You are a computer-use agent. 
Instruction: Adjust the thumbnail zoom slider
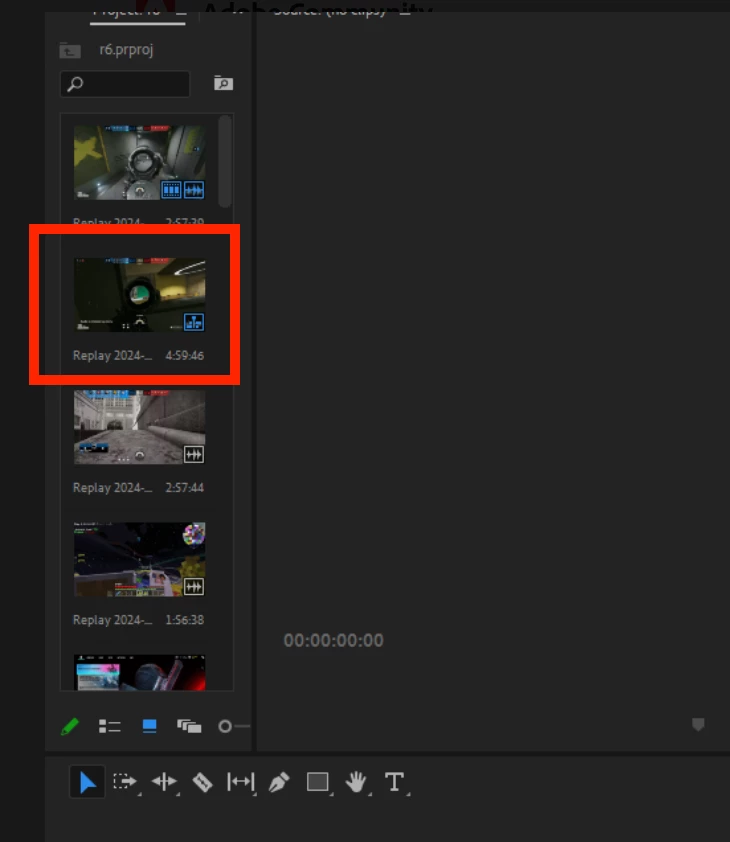(x=234, y=727)
